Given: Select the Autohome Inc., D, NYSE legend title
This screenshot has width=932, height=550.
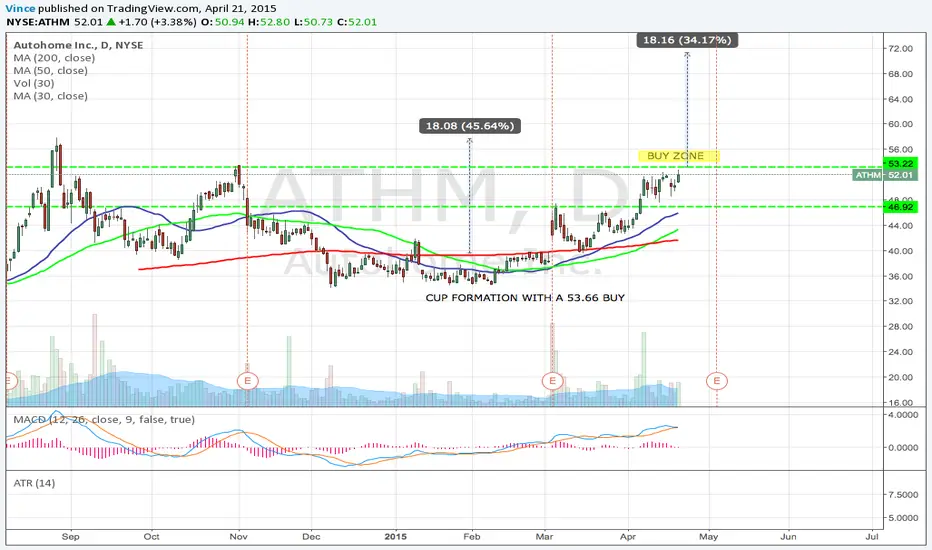Looking at the screenshot, I should click(x=78, y=45).
